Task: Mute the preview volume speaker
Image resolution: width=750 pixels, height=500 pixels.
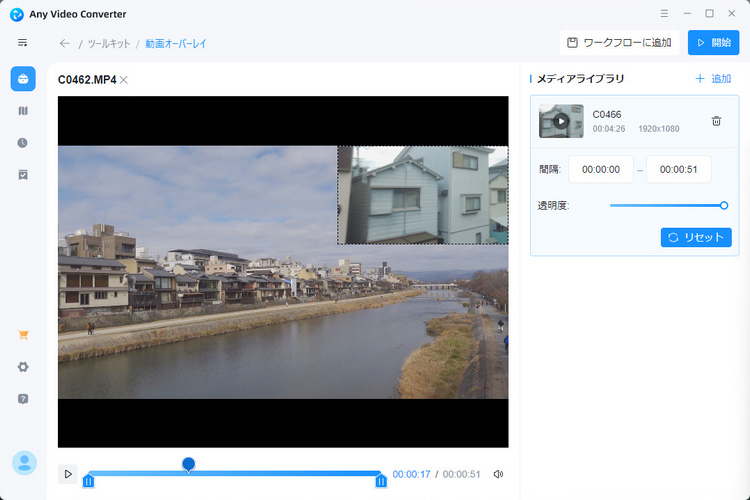Action: pyautogui.click(x=498, y=474)
